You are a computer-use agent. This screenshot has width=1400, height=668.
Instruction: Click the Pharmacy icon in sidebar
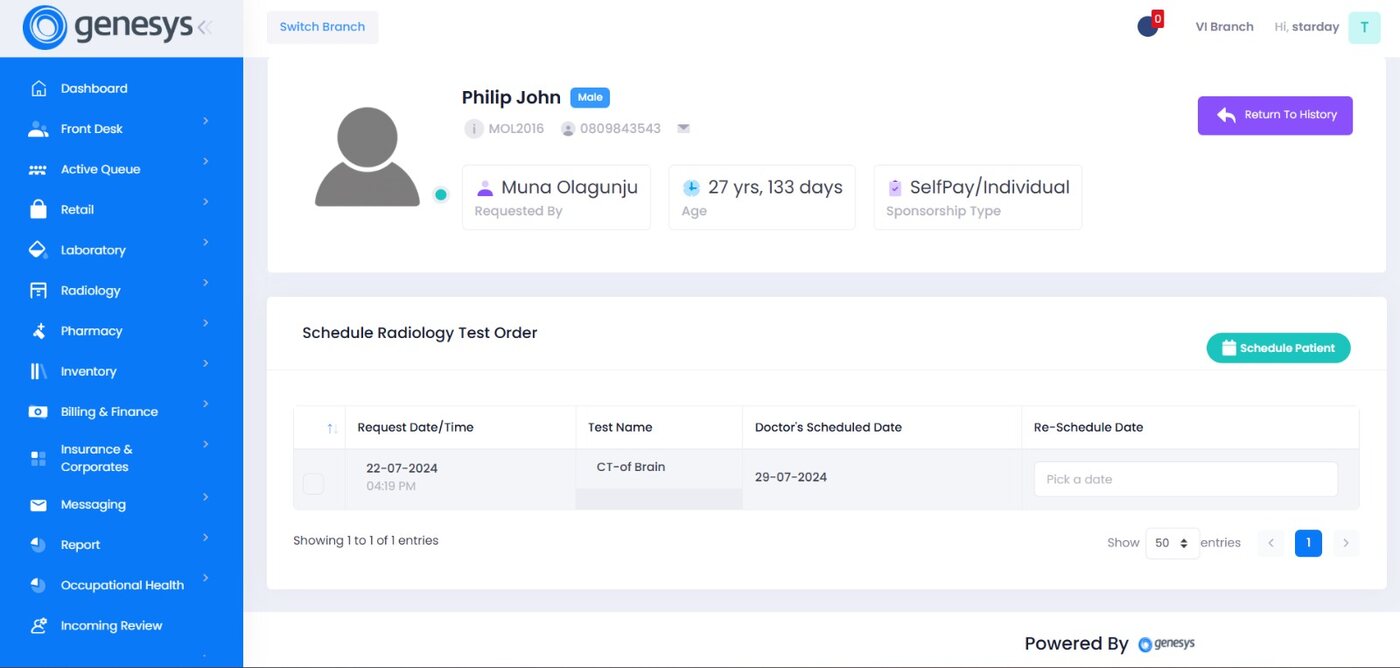[38, 331]
